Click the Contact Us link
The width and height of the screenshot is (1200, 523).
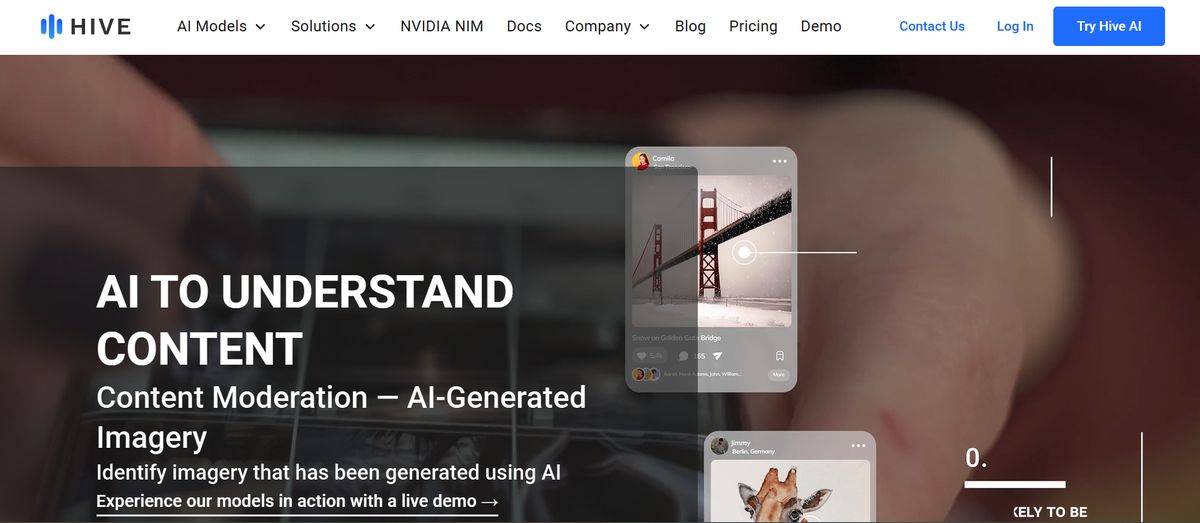click(932, 26)
